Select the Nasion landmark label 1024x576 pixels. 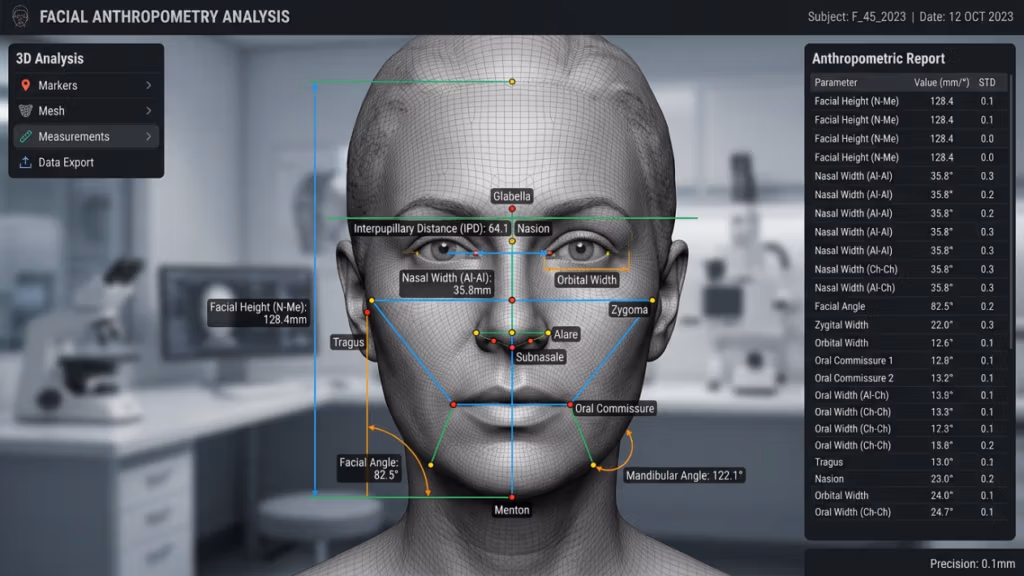(x=534, y=229)
